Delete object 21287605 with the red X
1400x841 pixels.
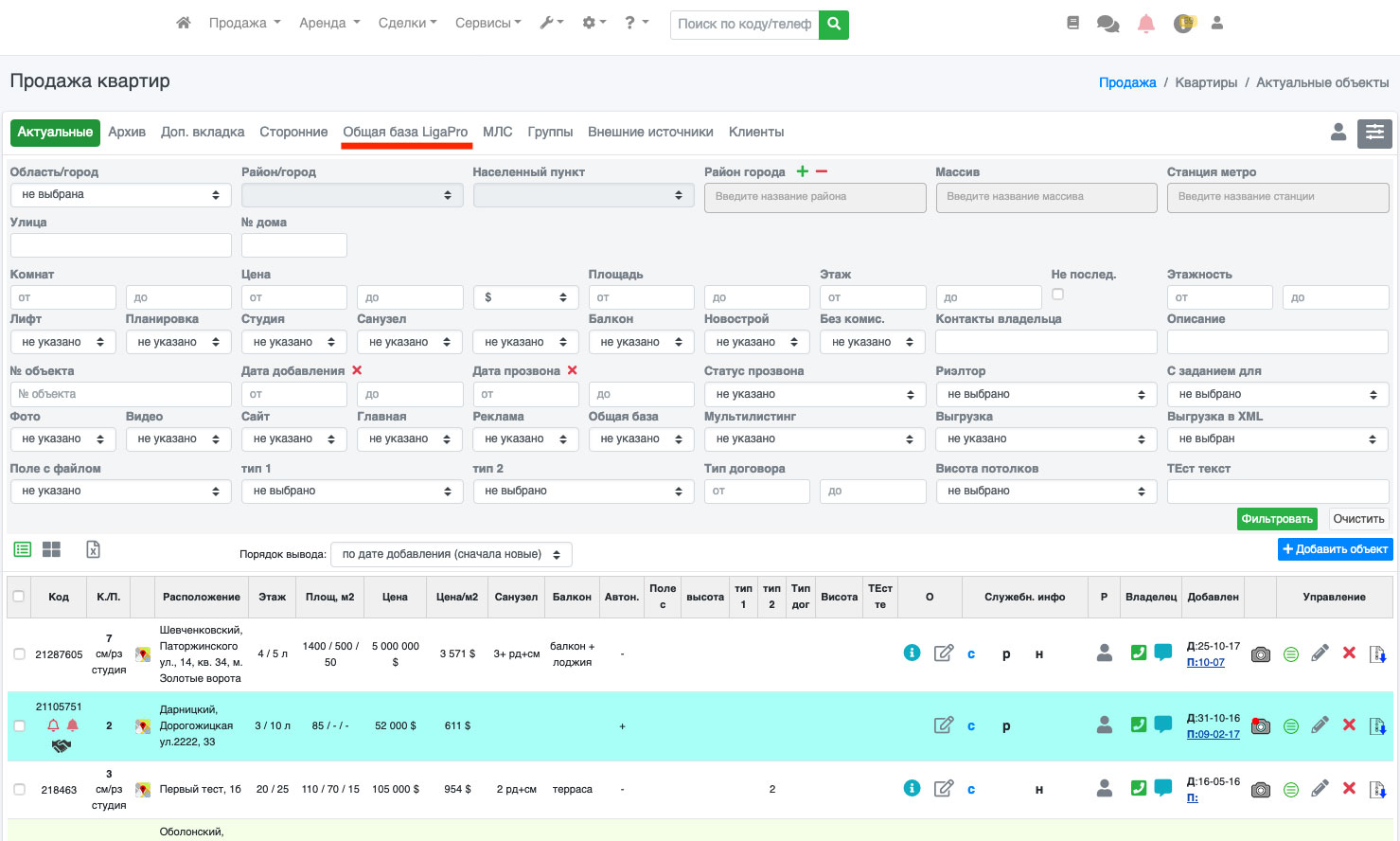(x=1349, y=653)
